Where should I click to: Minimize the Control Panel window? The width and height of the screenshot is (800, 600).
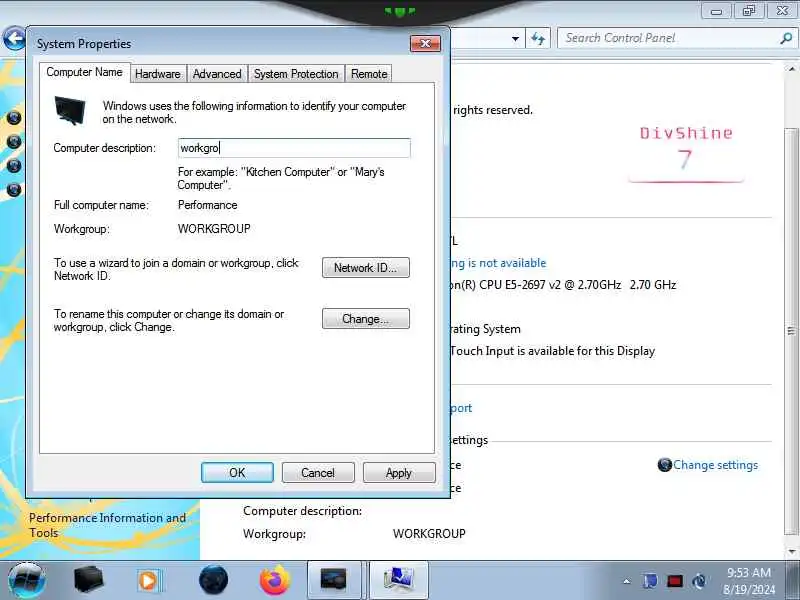pyautogui.click(x=716, y=11)
